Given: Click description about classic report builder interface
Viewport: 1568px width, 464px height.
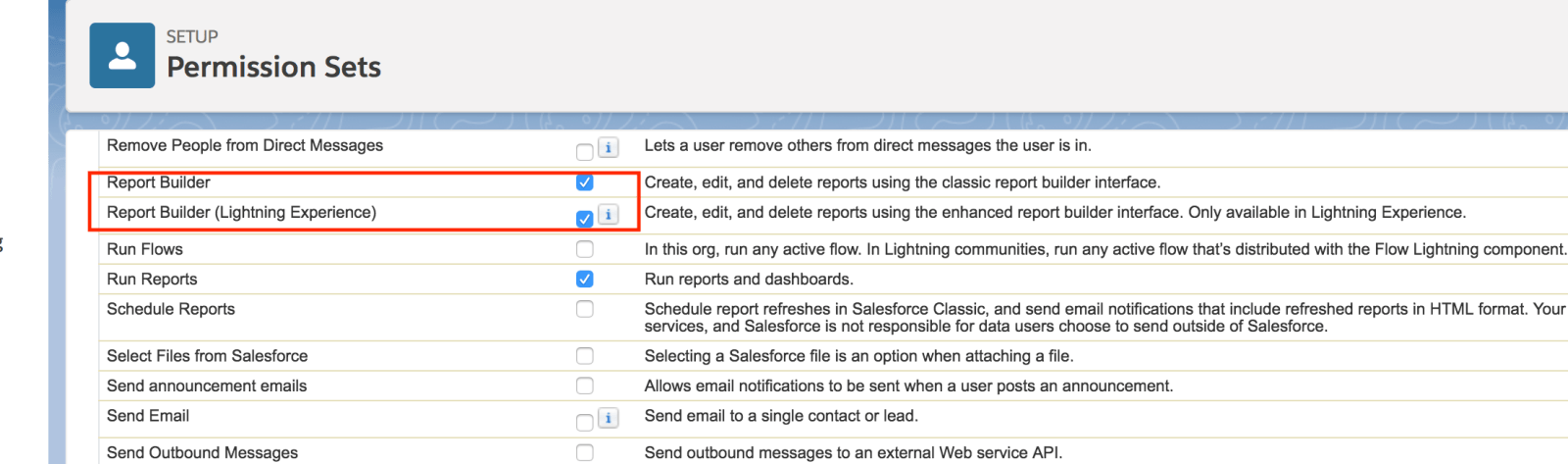Looking at the screenshot, I should coord(903,182).
